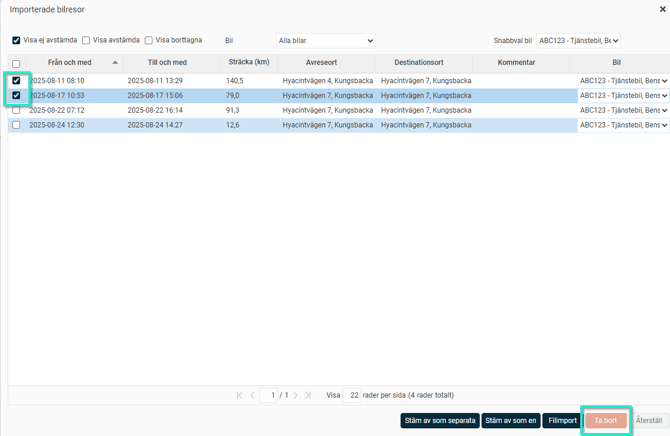This screenshot has width=670, height=436.
Task: Select the 2025-08-22 07:12 trip checkbox
Action: pyautogui.click(x=16, y=111)
